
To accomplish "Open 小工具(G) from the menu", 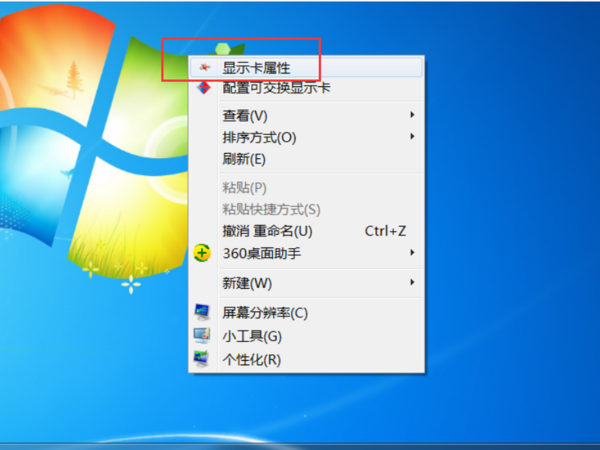I will point(252,336).
